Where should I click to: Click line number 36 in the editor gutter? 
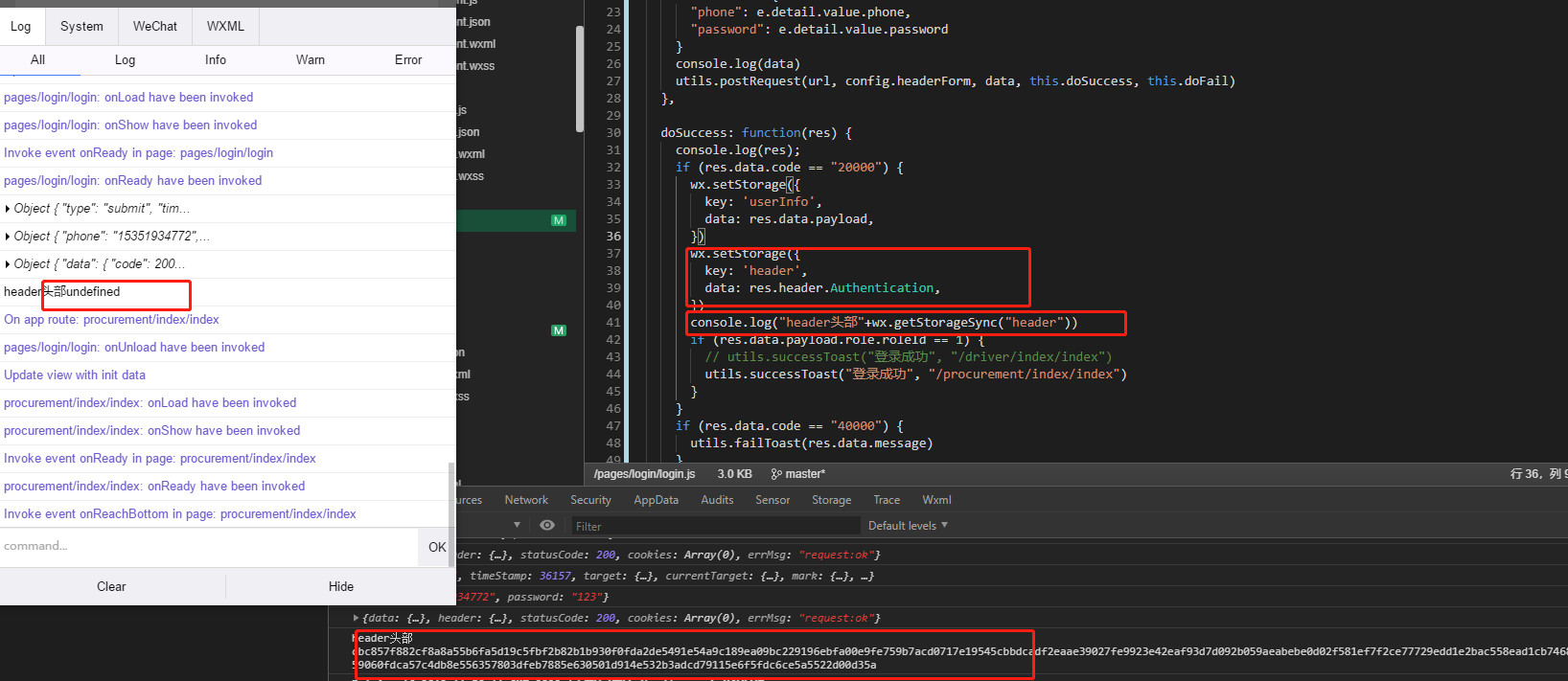coord(613,236)
